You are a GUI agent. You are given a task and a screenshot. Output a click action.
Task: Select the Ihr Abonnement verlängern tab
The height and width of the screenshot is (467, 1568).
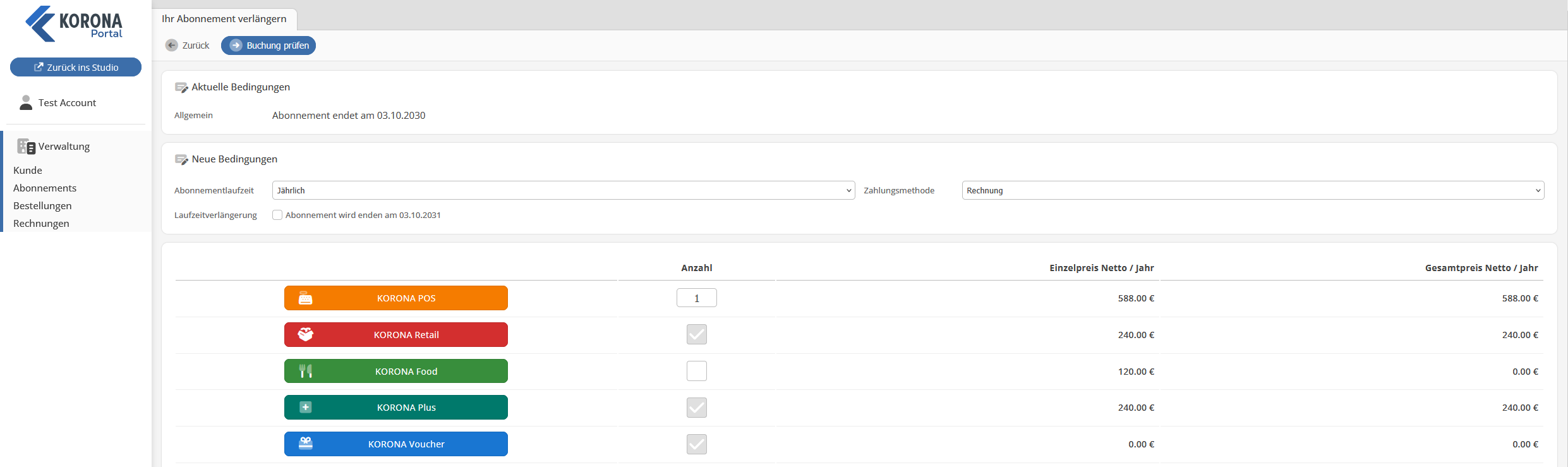[x=224, y=19]
